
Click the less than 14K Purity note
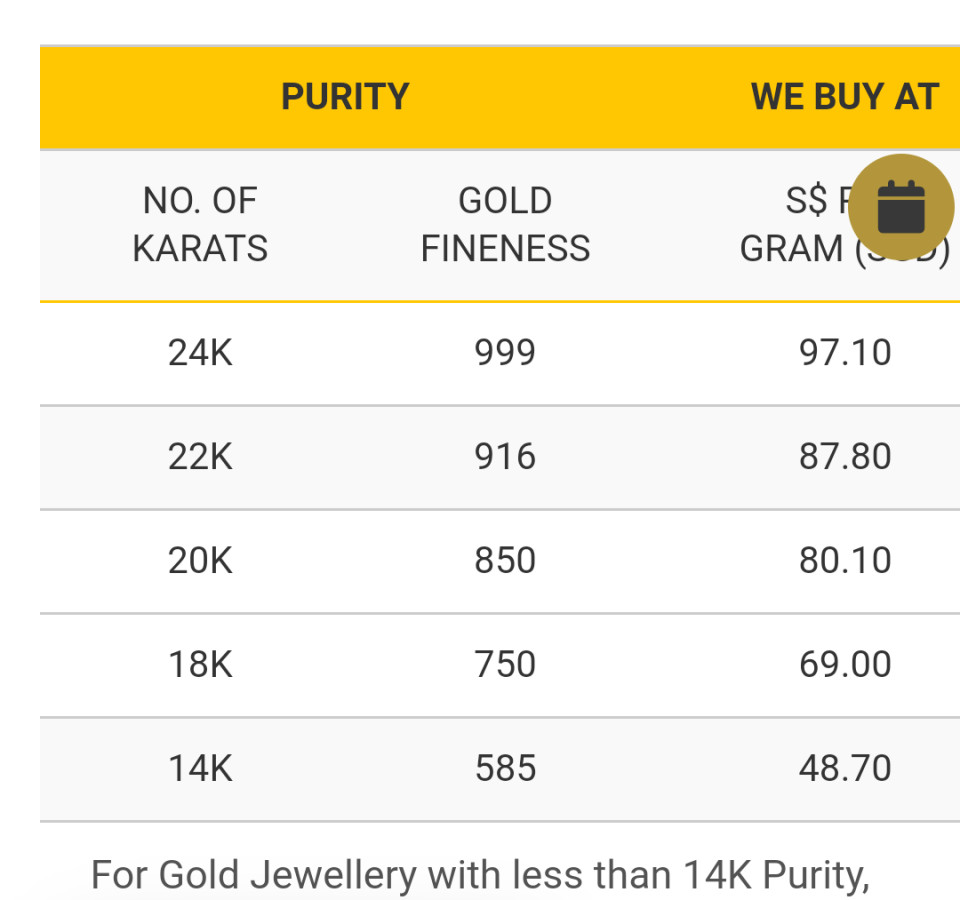coord(480,875)
